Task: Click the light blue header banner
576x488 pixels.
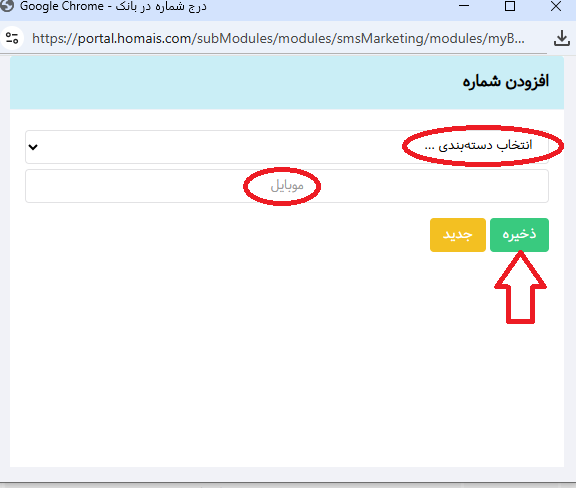Action: (287, 83)
